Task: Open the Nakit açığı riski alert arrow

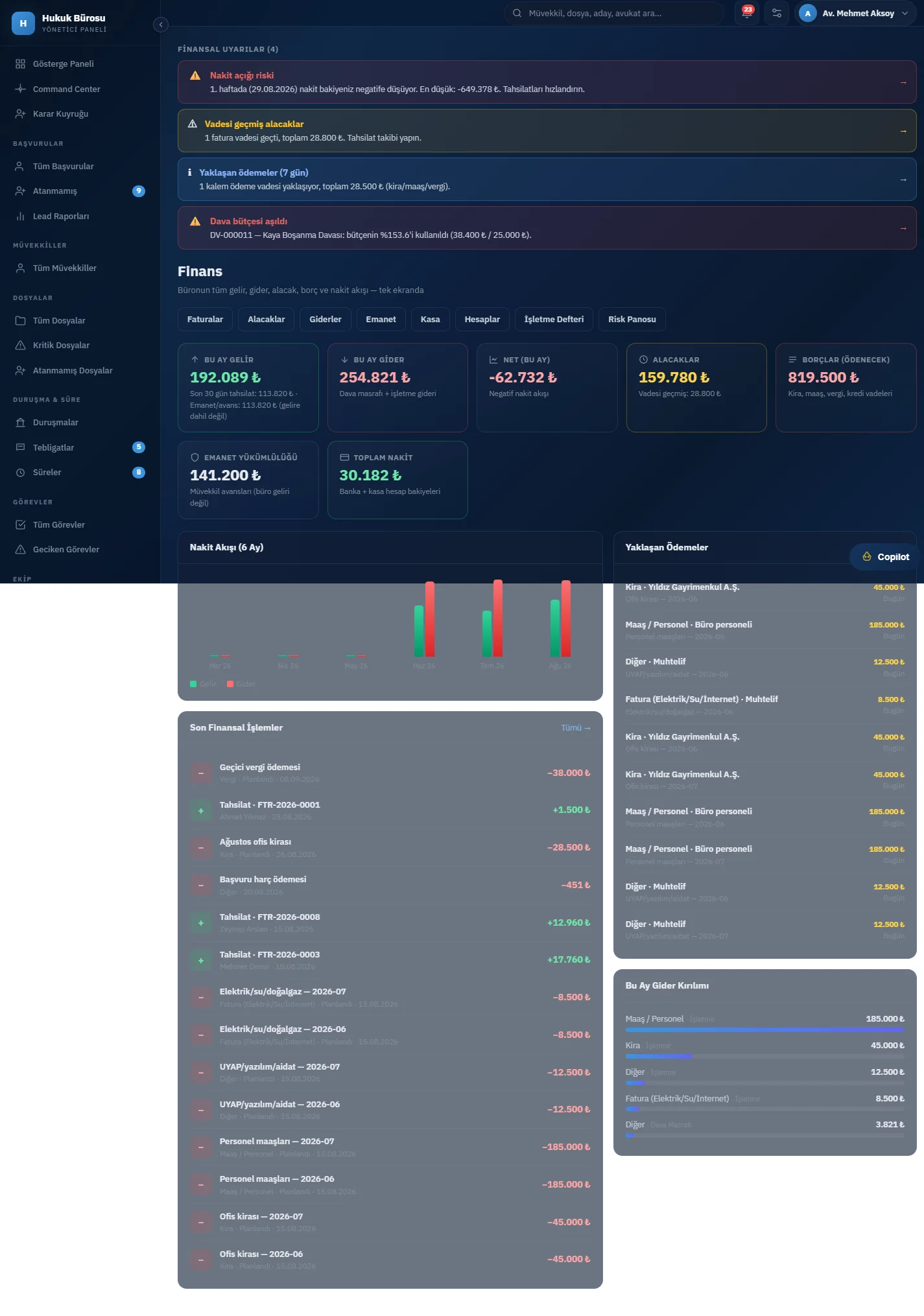Action: click(903, 82)
